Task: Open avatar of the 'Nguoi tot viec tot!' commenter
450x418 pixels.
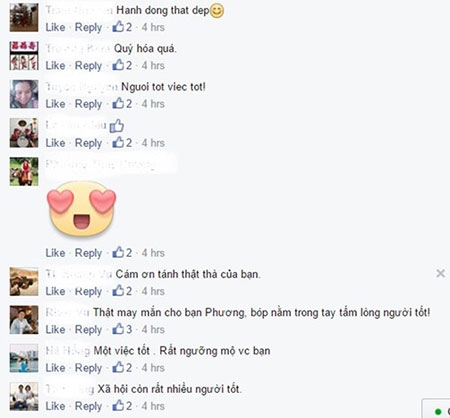Action: (24, 94)
